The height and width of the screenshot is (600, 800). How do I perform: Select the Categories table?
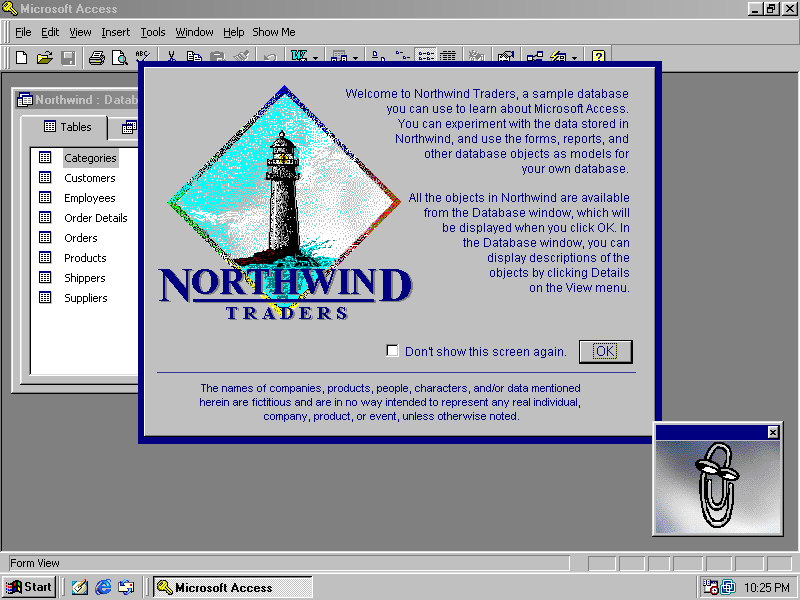tap(90, 158)
